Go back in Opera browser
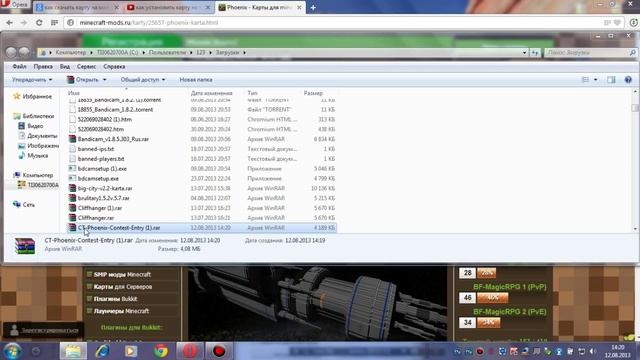640x360 pixels. point(9,22)
